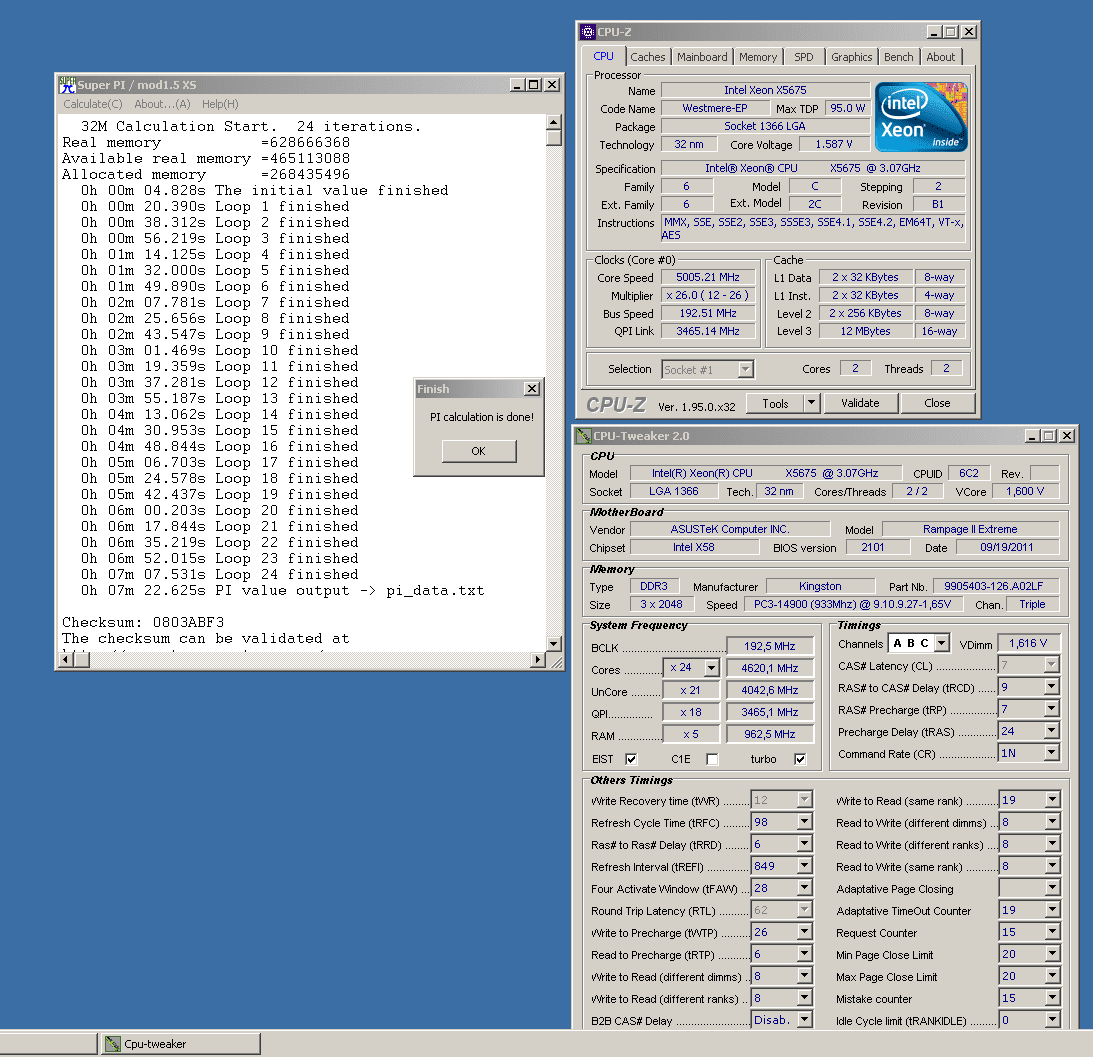1093x1057 pixels.
Task: Click the Super PI horizontal scrollbar left arrow
Action: (66, 659)
